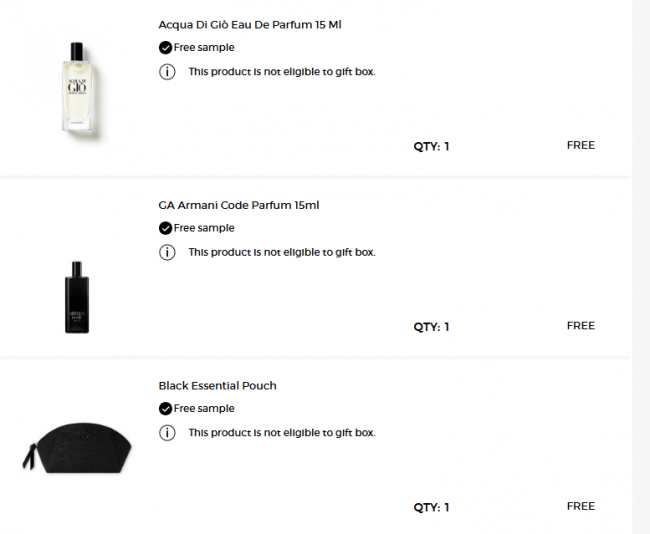
Task: Click the pouch gift box eligibility notice
Action: (282, 433)
